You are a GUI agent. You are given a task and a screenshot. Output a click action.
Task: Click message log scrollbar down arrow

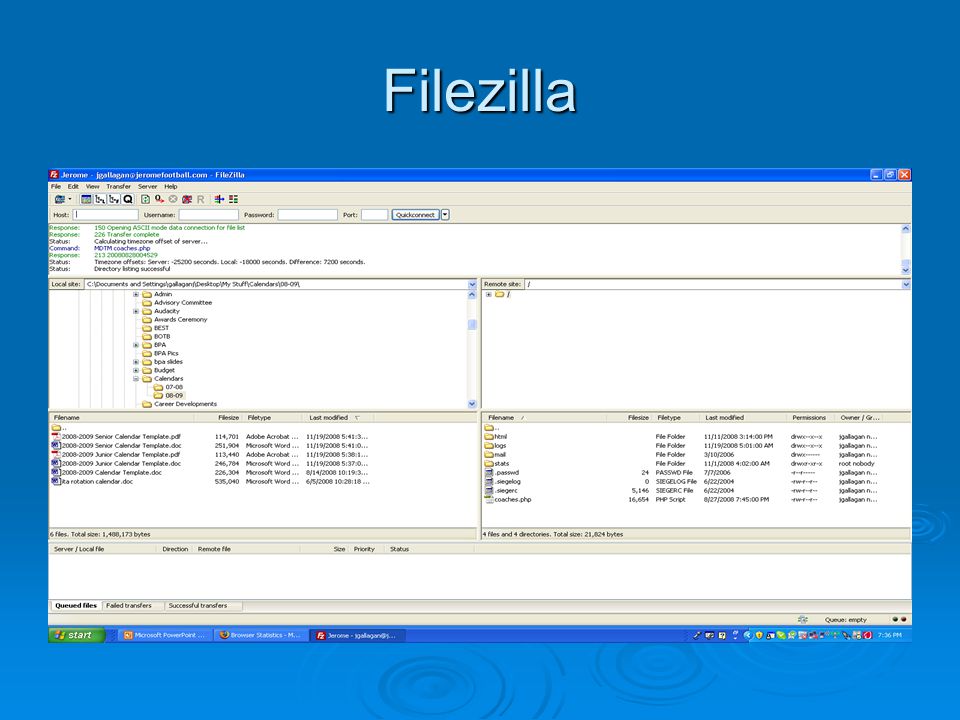(906, 270)
